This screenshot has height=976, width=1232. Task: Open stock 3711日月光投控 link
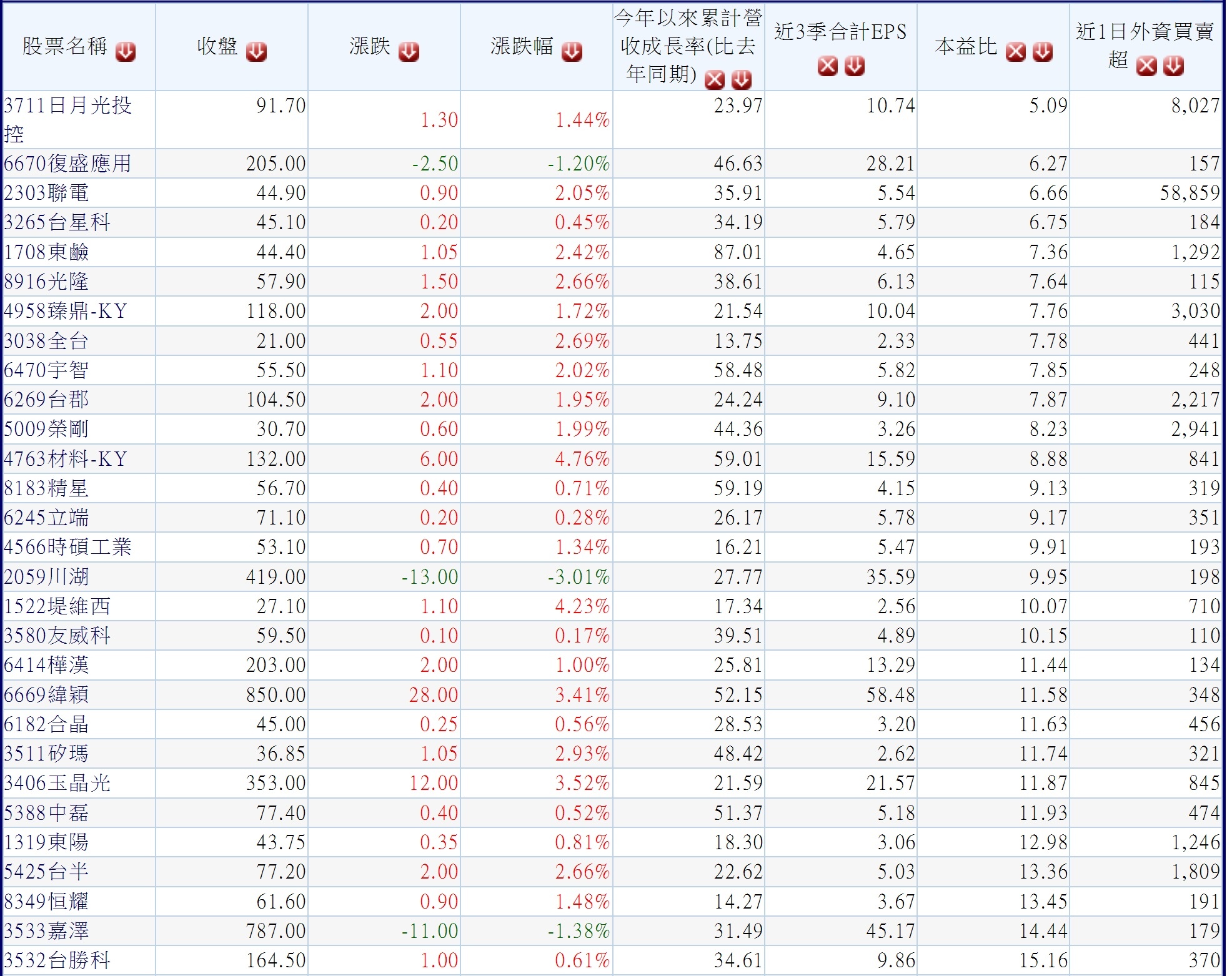coord(67,106)
